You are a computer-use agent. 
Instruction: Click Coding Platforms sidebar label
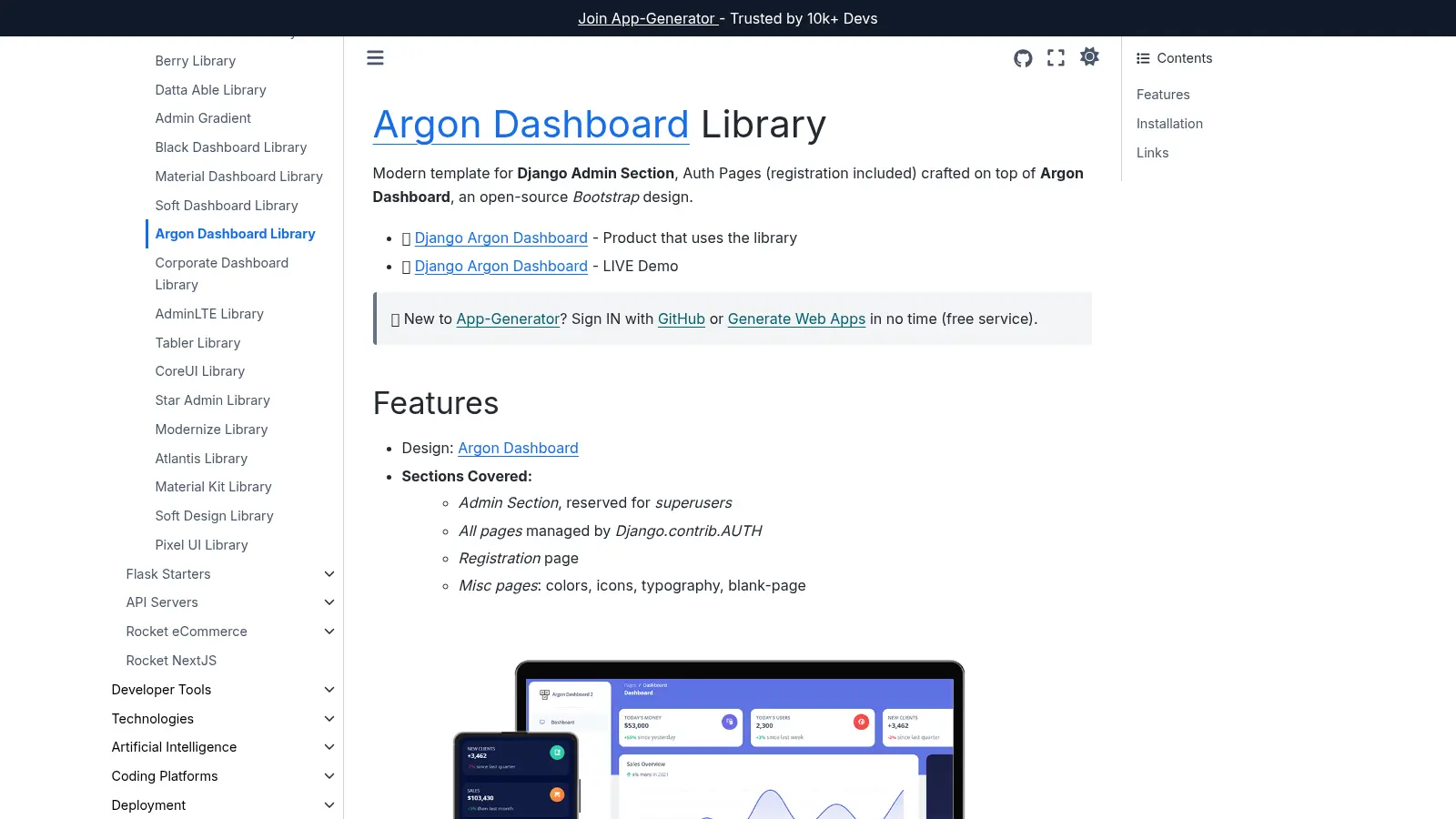tap(165, 776)
